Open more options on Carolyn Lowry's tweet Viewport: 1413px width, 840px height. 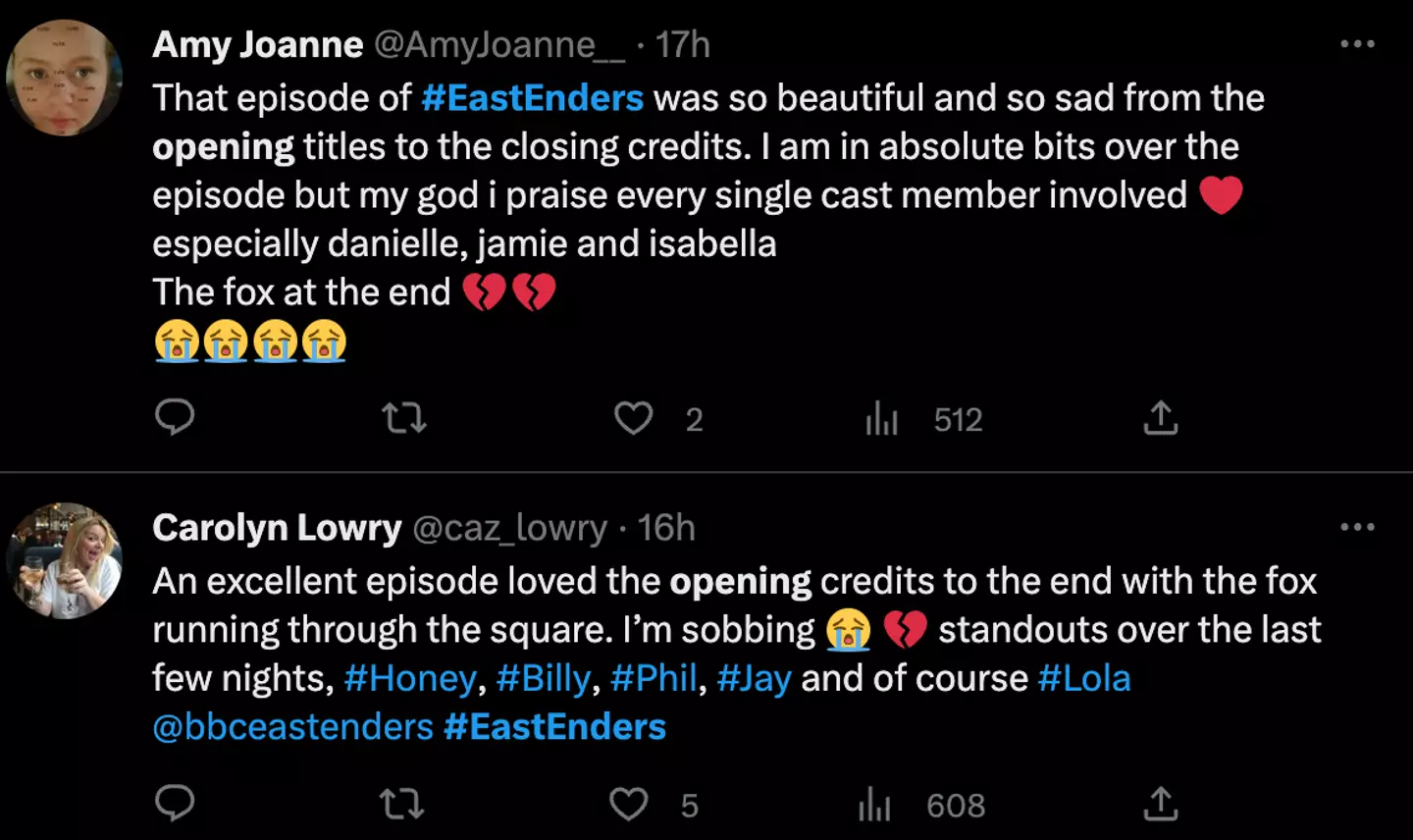1357,528
